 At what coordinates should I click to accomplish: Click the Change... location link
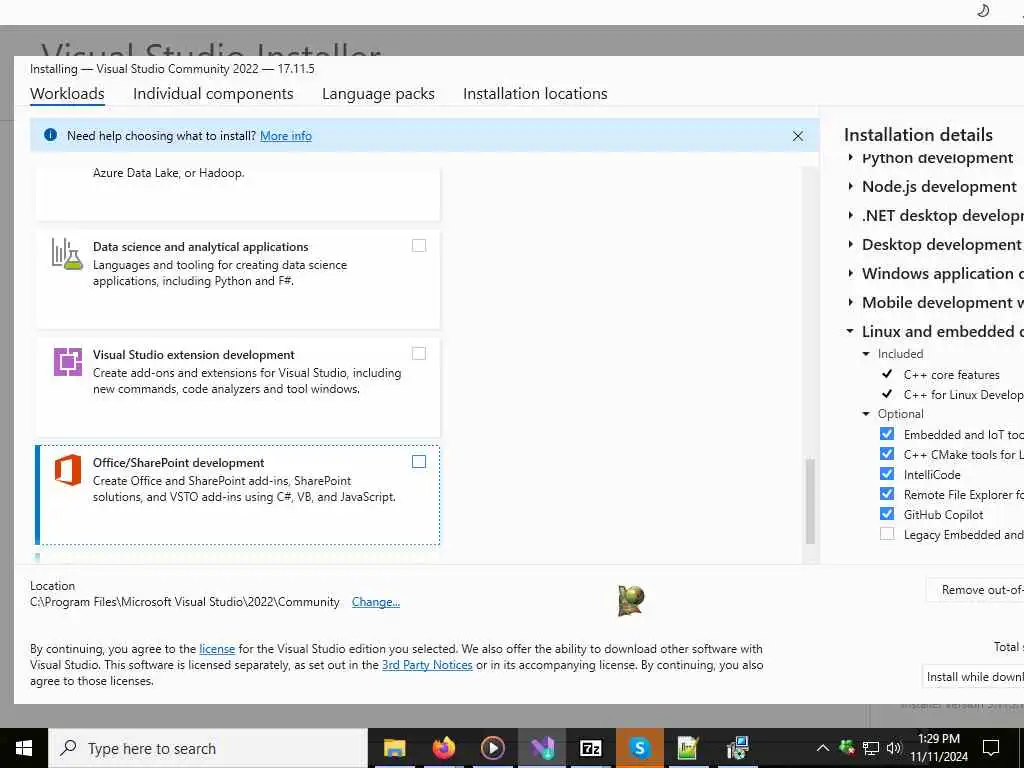(x=376, y=602)
